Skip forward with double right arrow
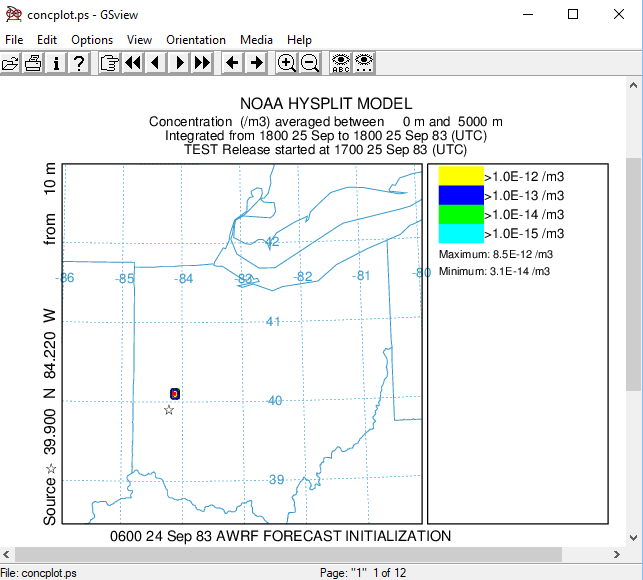Viewport: 643px width, 580px height. coord(202,63)
